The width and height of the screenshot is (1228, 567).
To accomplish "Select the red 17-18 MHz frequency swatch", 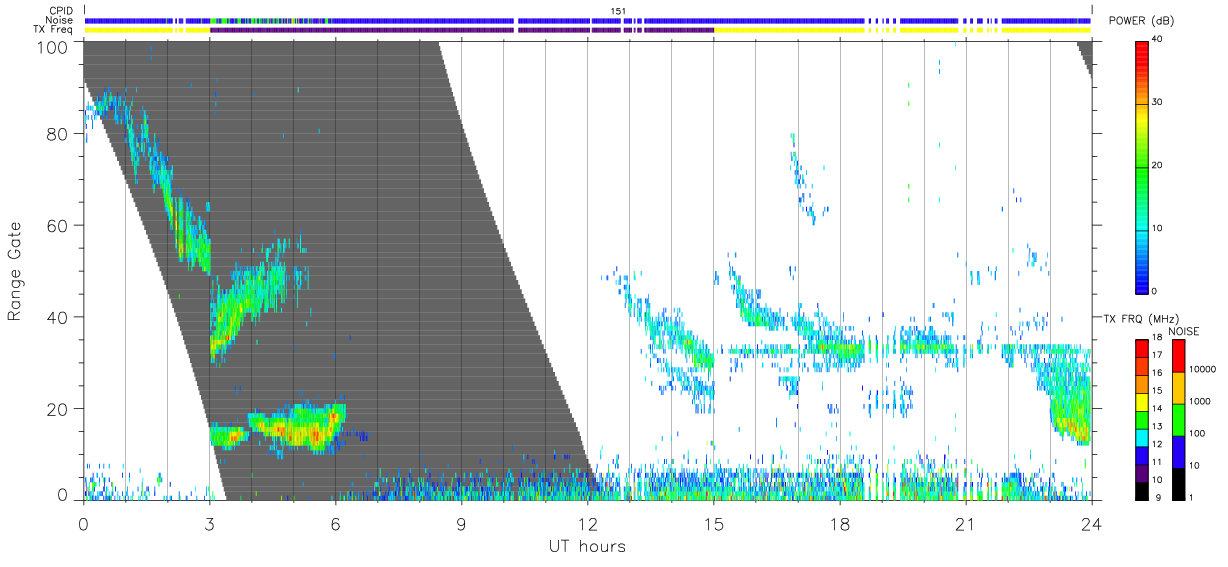I will tap(1142, 347).
